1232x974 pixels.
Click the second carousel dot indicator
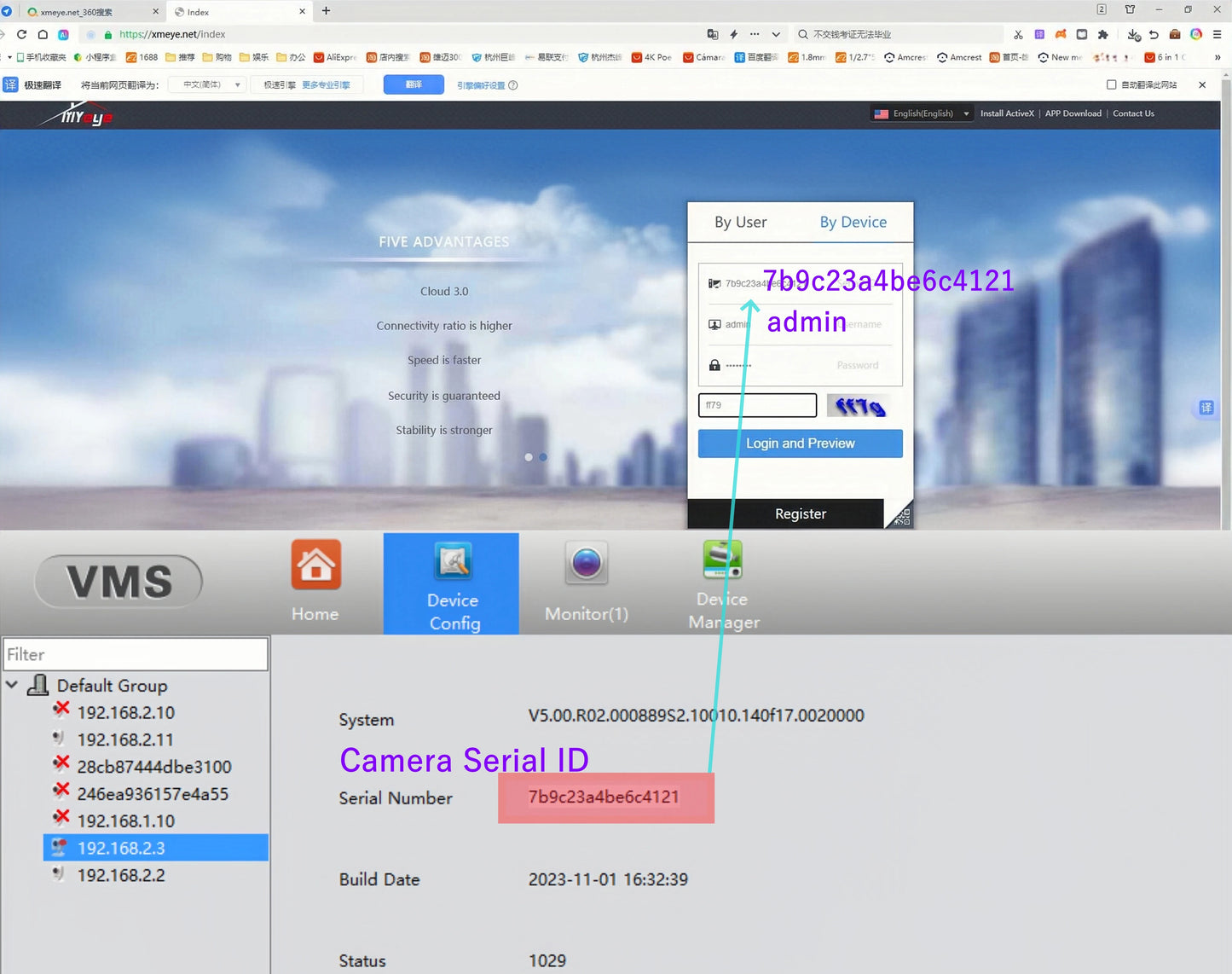tap(543, 457)
